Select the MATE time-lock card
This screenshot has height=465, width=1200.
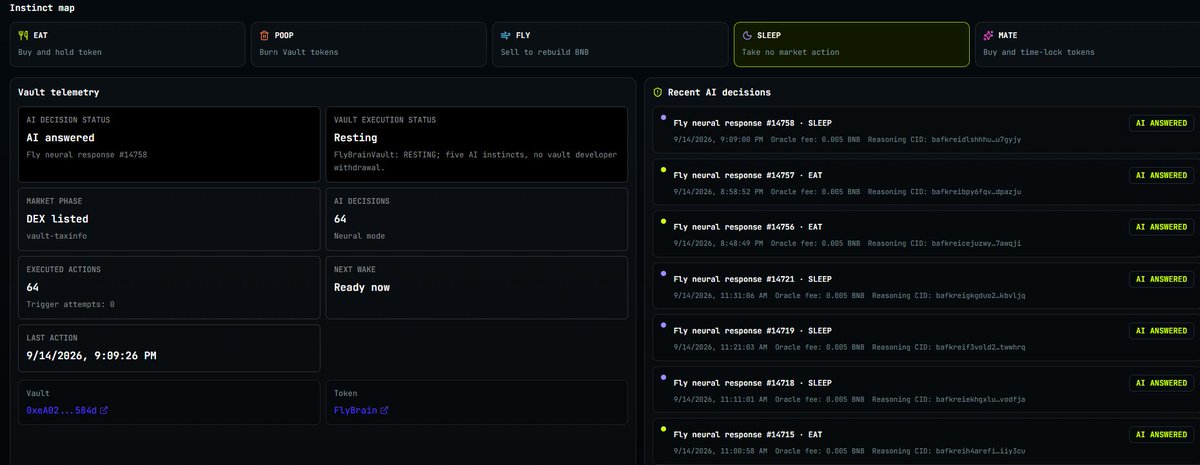coord(1088,44)
